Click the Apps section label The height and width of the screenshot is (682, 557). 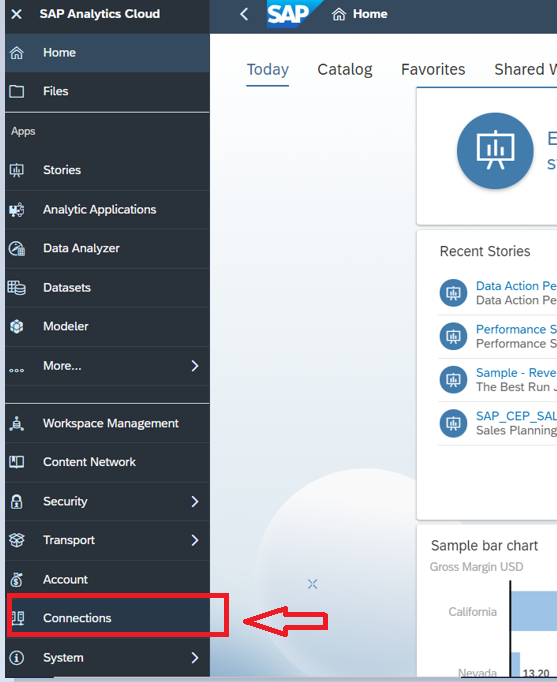[23, 131]
